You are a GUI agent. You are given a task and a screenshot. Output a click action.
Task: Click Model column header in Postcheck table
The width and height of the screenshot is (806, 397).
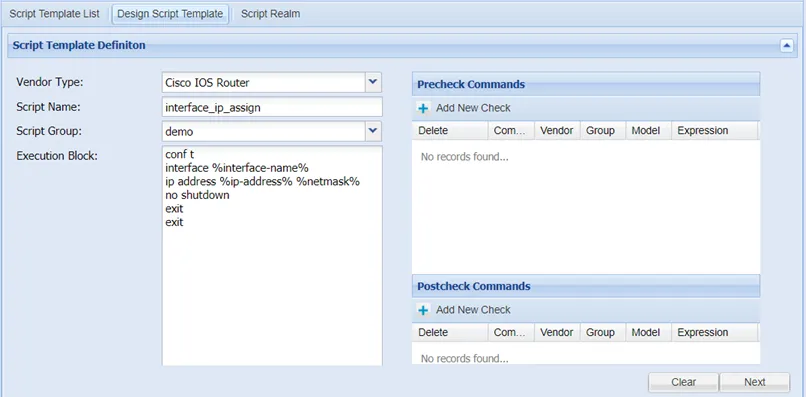coord(649,332)
